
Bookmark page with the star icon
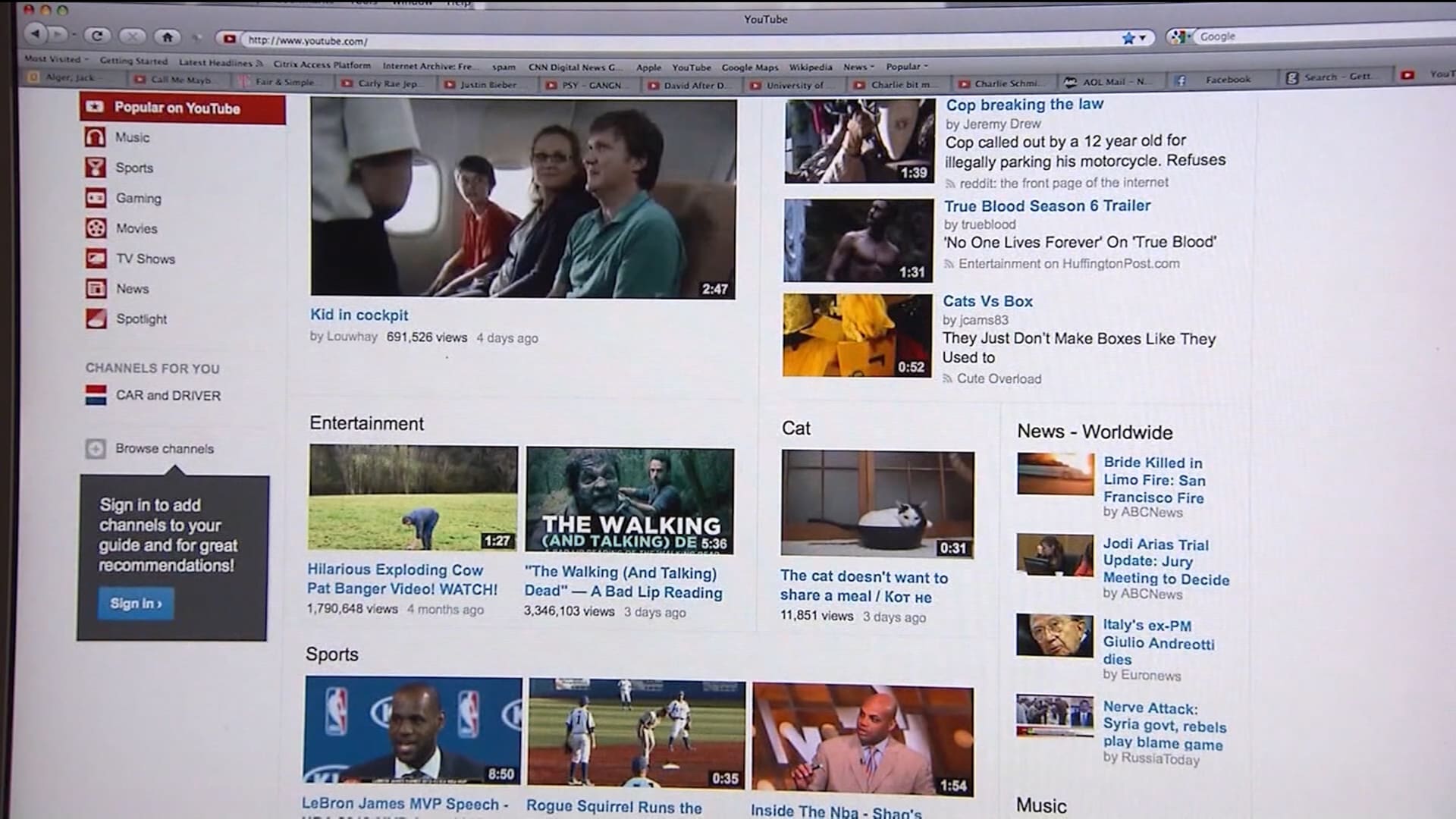tap(1128, 38)
